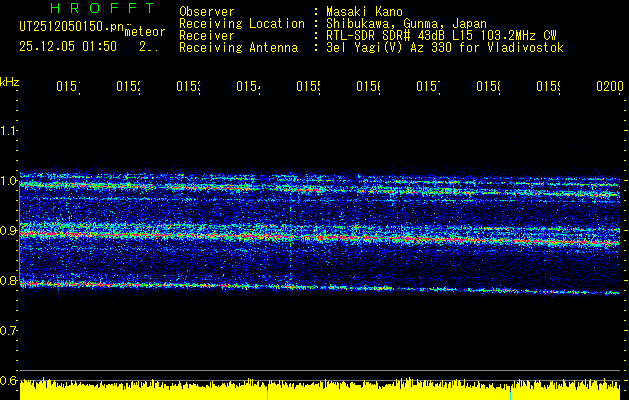This screenshot has height=400, width=629.
Task: Select the 3el Yagi(V) Az 330 antenna text
Action: click(x=445, y=48)
